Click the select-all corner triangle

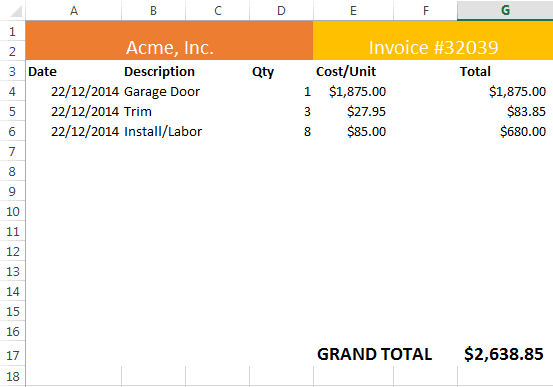pyautogui.click(x=16, y=12)
